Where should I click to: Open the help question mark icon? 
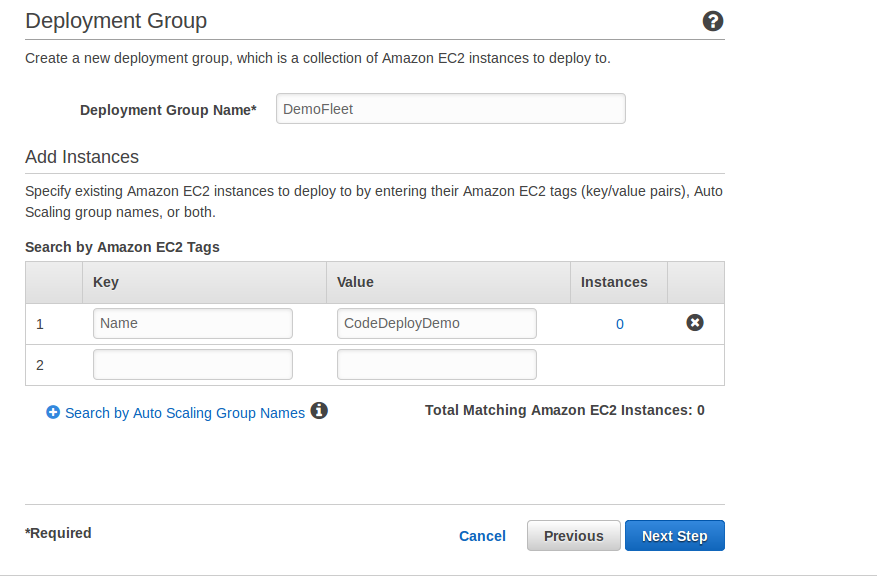(x=713, y=21)
